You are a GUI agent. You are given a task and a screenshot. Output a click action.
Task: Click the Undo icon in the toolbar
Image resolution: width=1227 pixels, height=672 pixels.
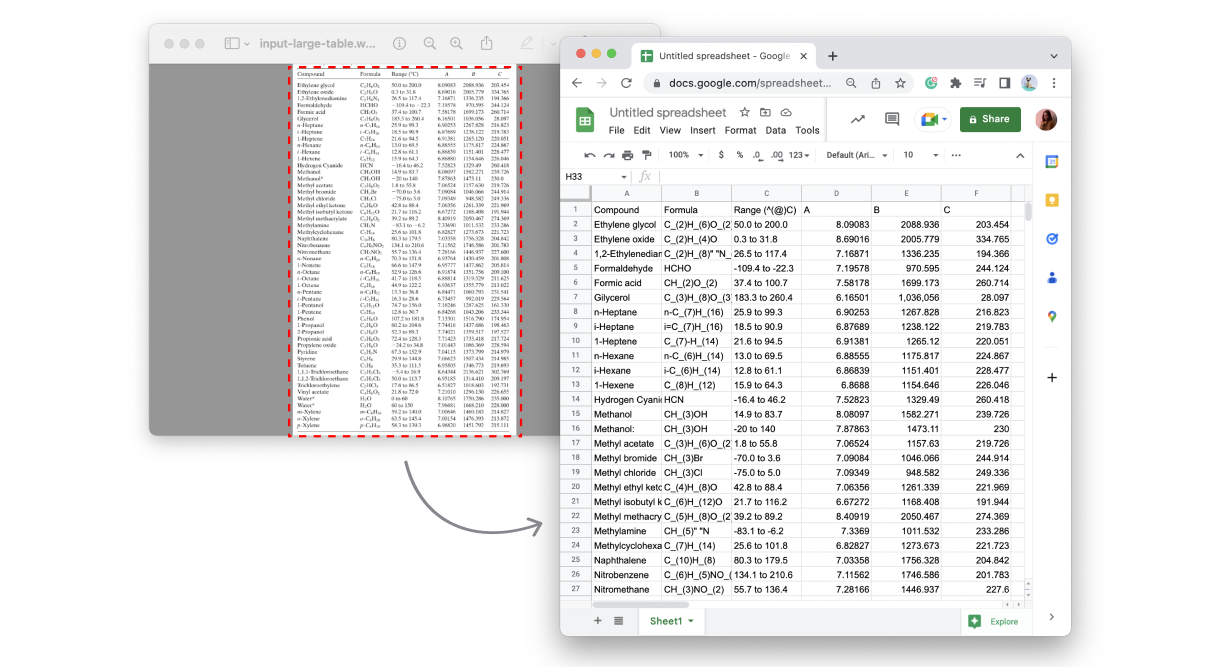590,155
